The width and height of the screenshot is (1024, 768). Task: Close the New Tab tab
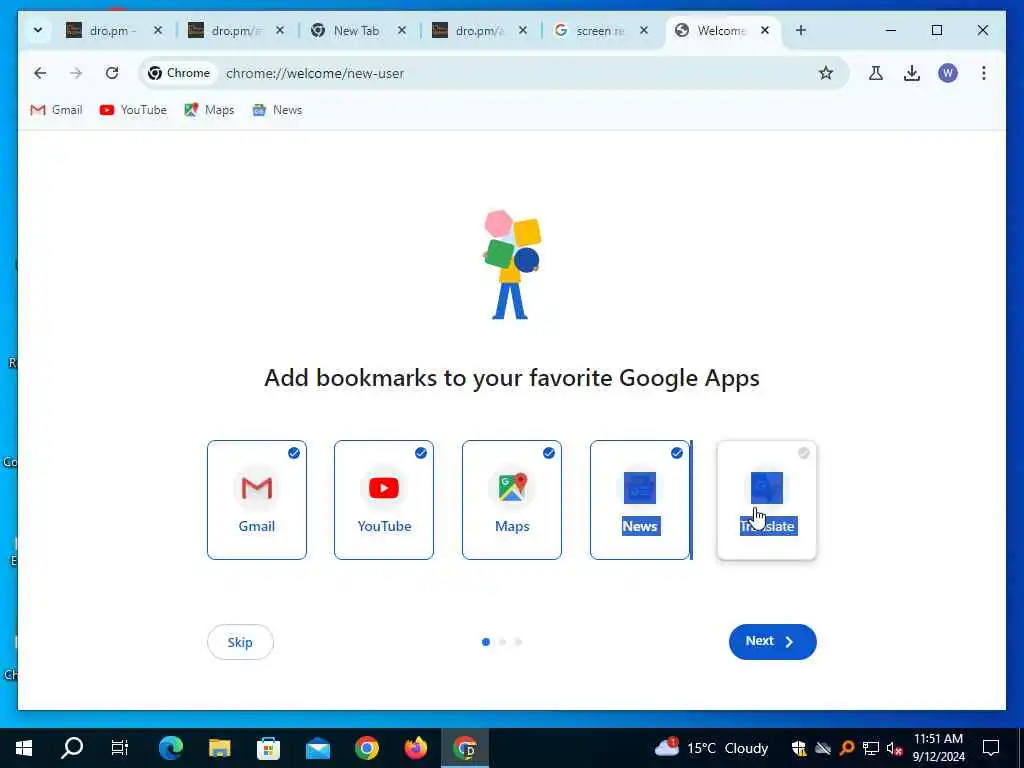[402, 30]
